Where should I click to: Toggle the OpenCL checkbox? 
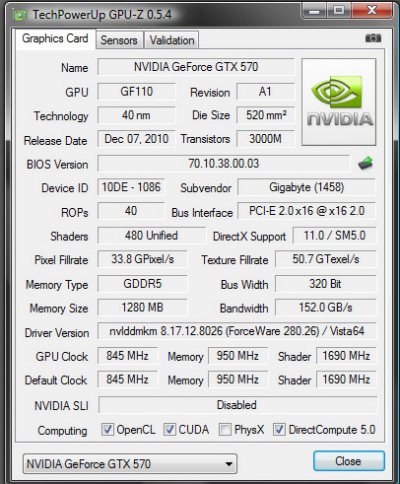coord(107,430)
